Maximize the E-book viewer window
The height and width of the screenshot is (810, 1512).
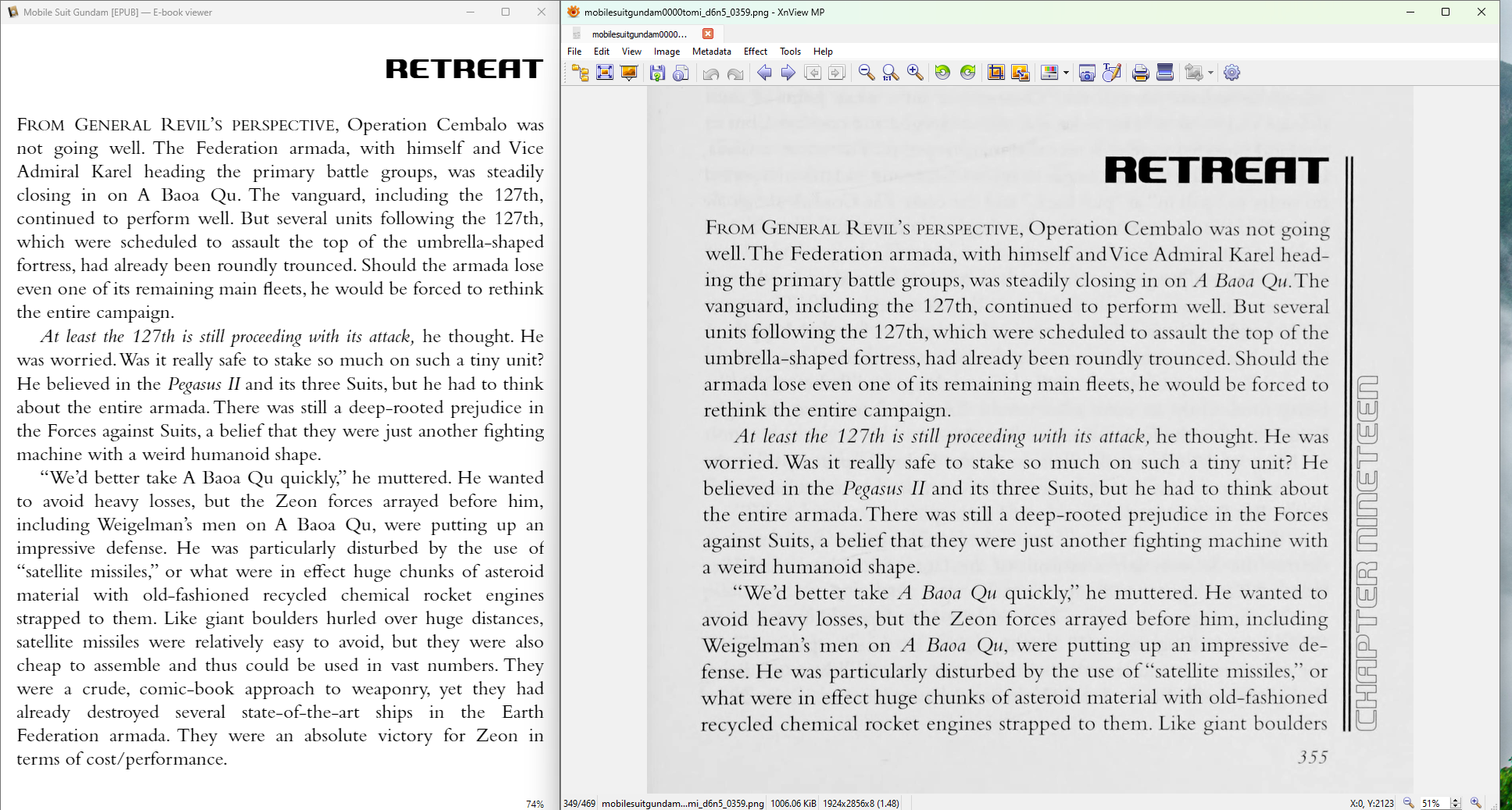point(506,12)
